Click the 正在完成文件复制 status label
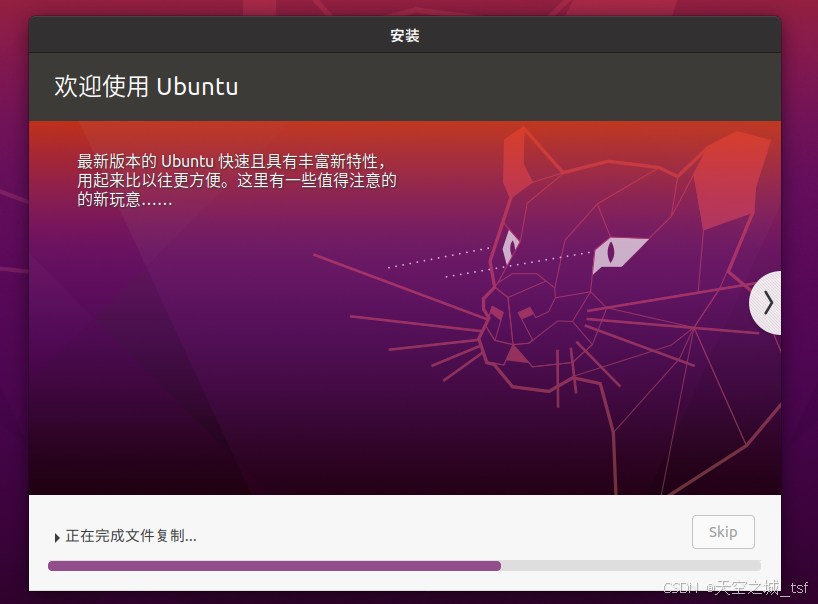The width and height of the screenshot is (818, 604). tap(130, 537)
